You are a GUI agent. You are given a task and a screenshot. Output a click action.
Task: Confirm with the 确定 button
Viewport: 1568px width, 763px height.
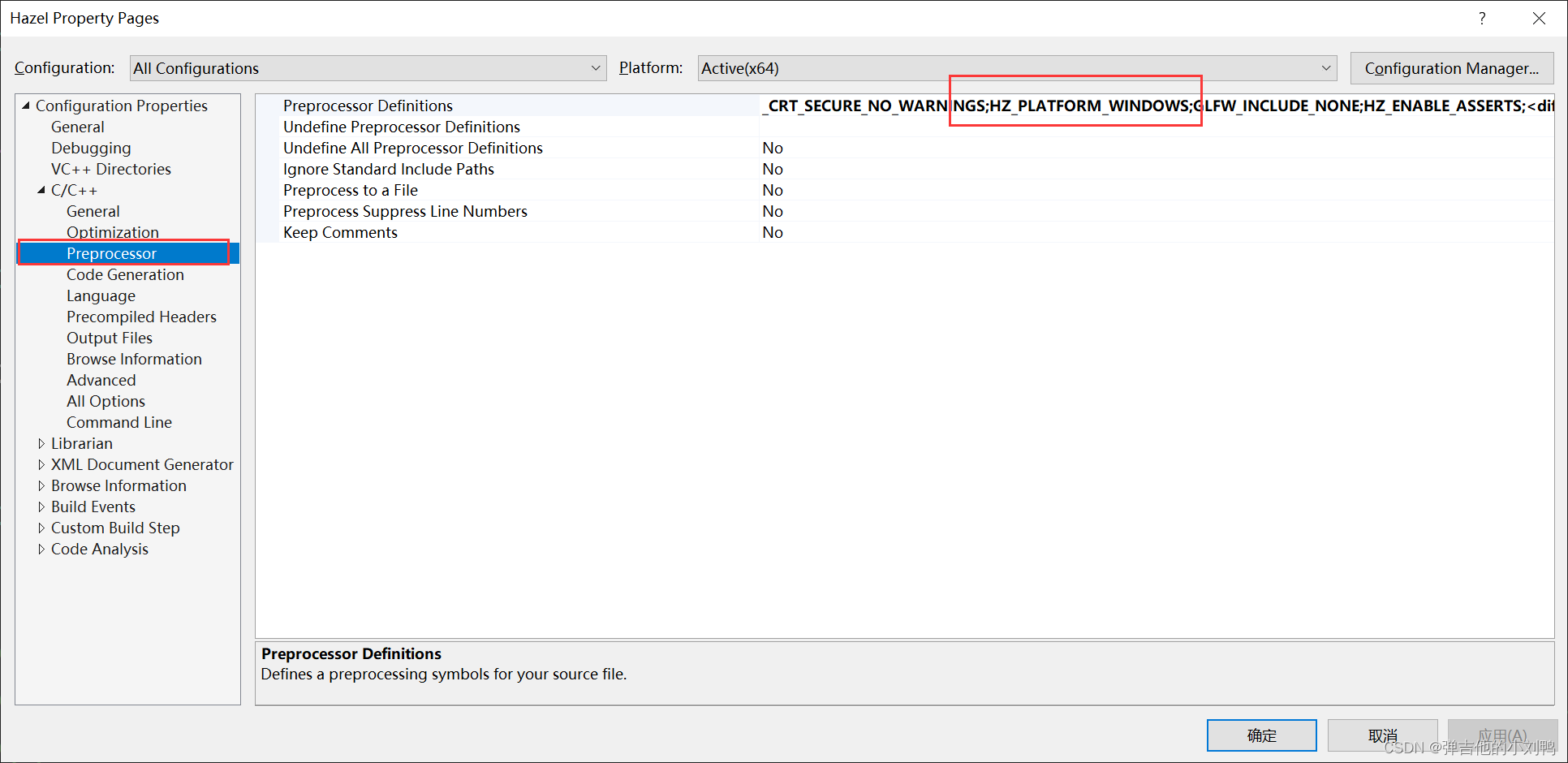point(1262,735)
